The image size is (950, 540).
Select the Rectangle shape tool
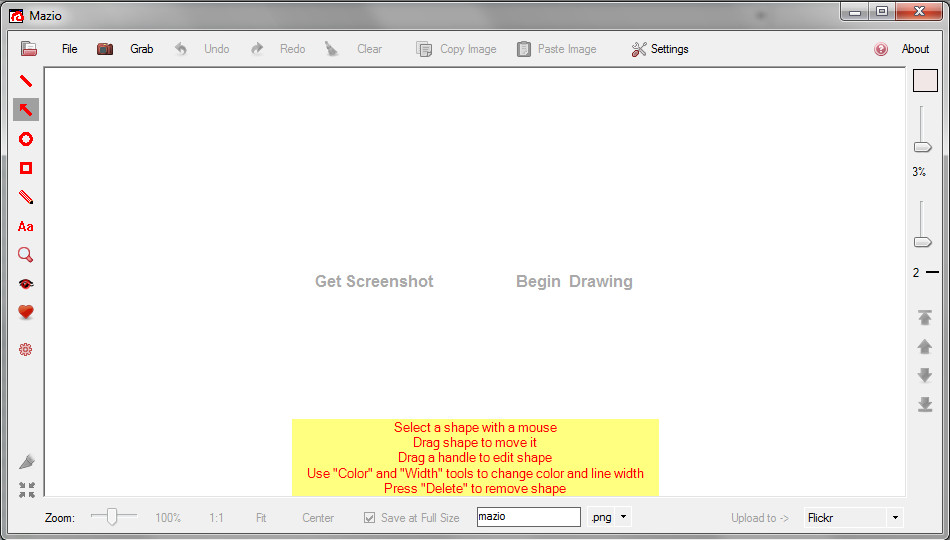click(x=25, y=168)
